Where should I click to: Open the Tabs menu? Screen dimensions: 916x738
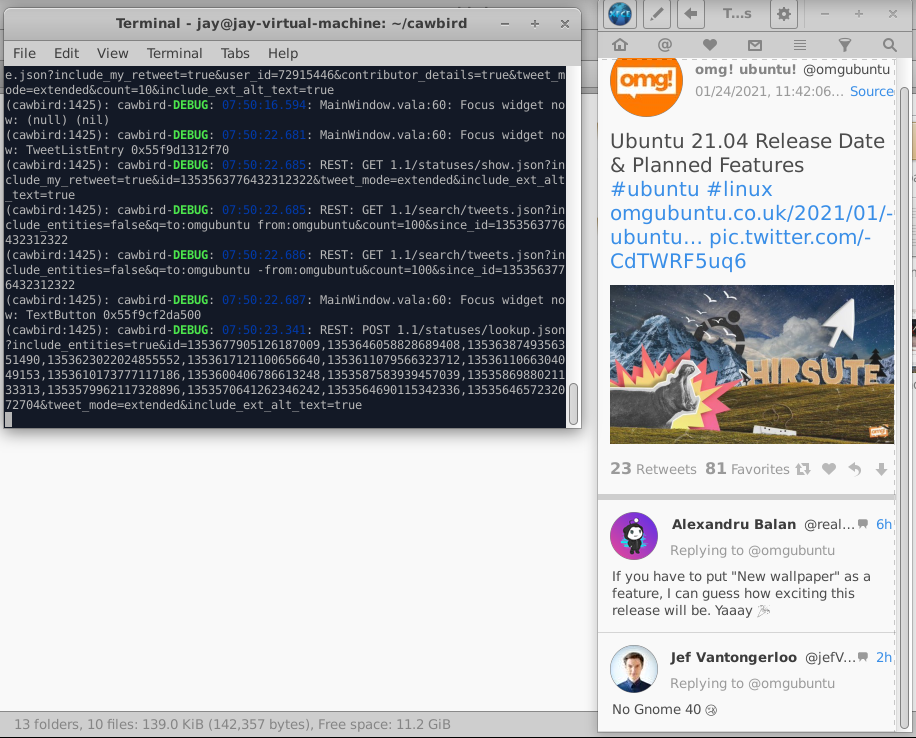point(235,53)
